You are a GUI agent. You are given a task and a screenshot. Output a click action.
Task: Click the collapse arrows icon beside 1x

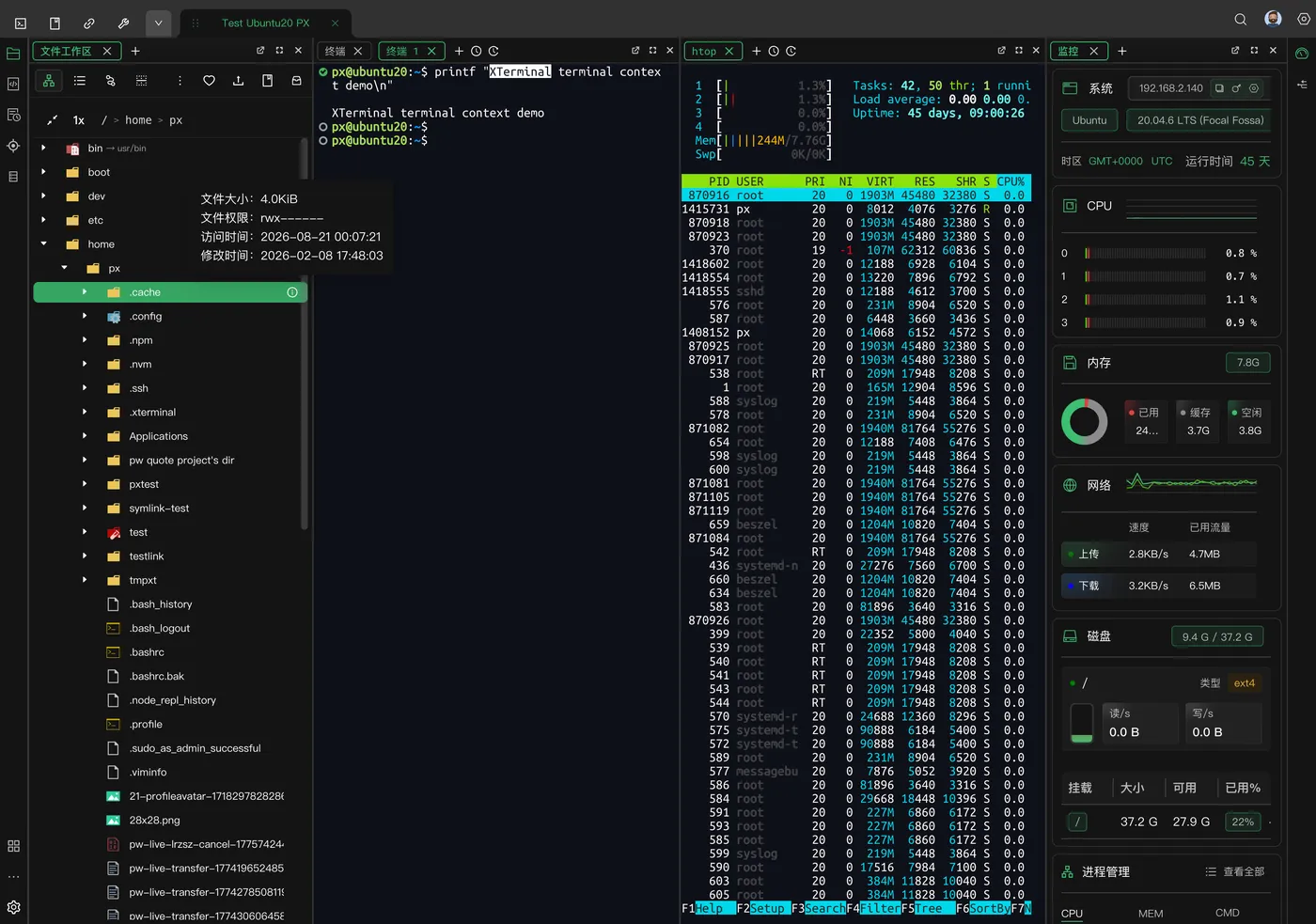click(53, 120)
